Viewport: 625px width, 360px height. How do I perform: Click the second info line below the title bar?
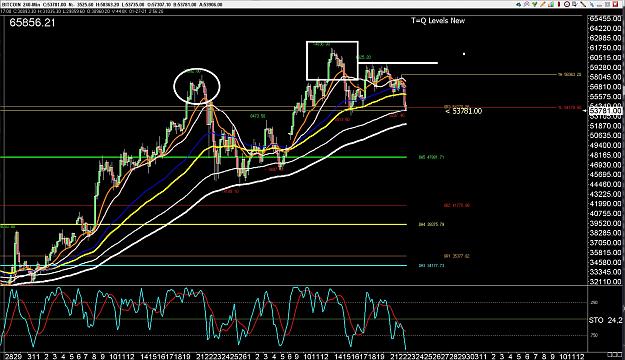82,11
